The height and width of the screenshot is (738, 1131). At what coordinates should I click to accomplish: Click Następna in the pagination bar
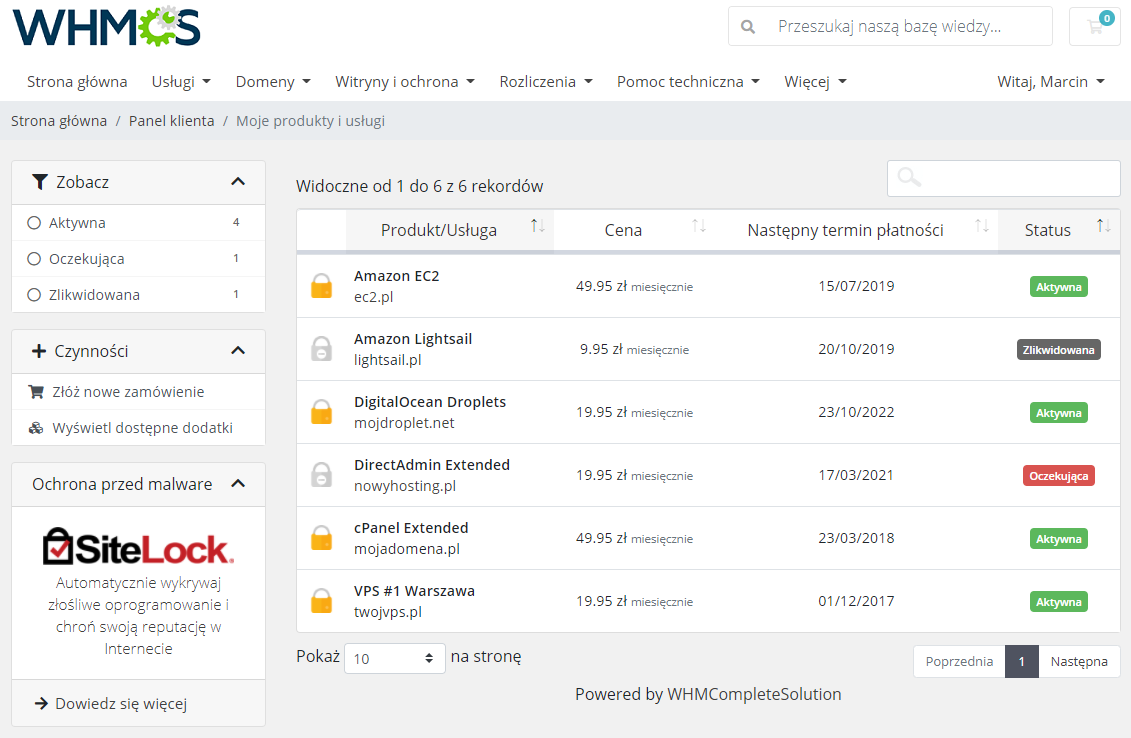click(1080, 661)
